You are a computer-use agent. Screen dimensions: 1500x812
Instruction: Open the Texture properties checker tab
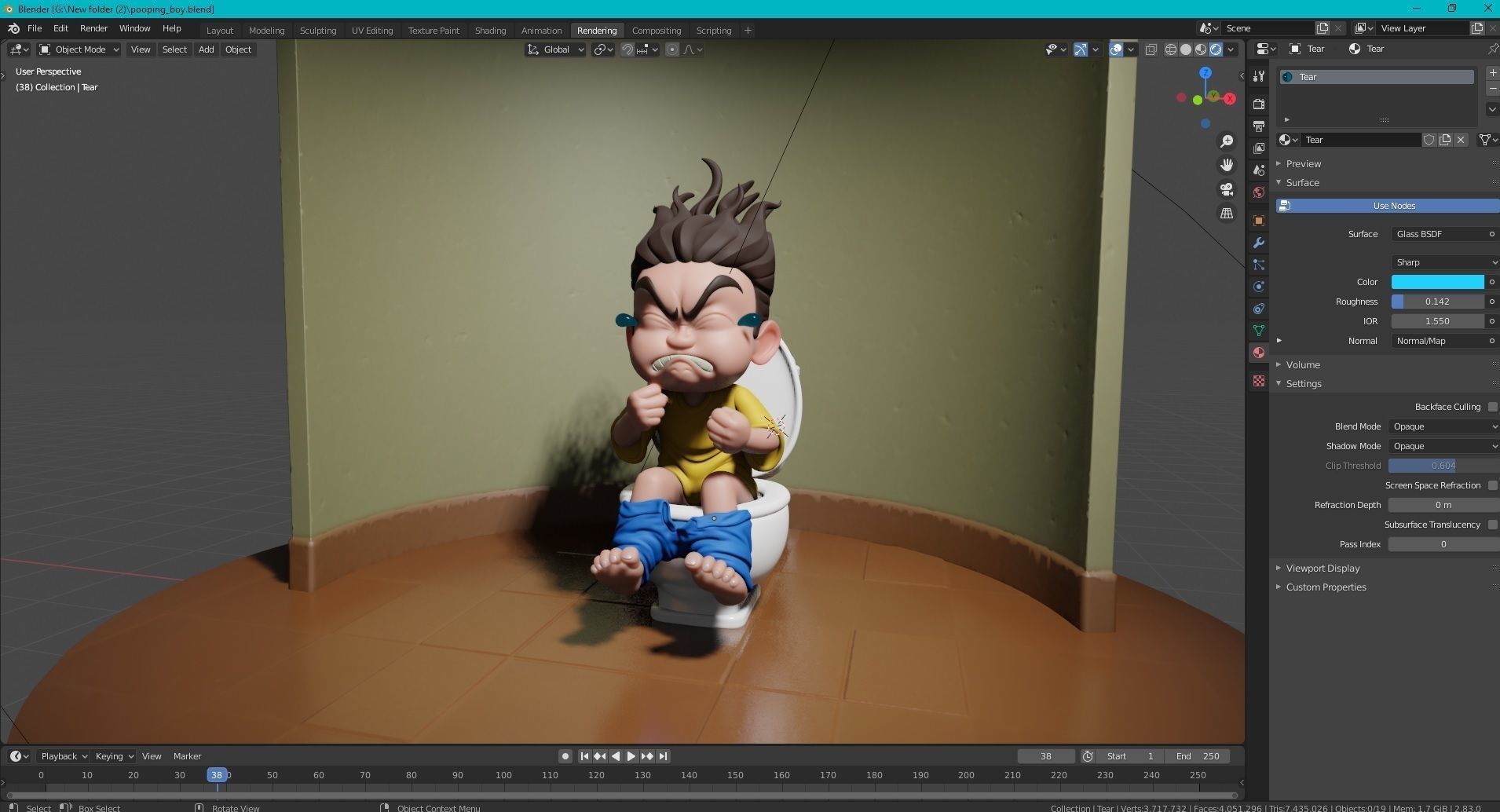point(1259,381)
